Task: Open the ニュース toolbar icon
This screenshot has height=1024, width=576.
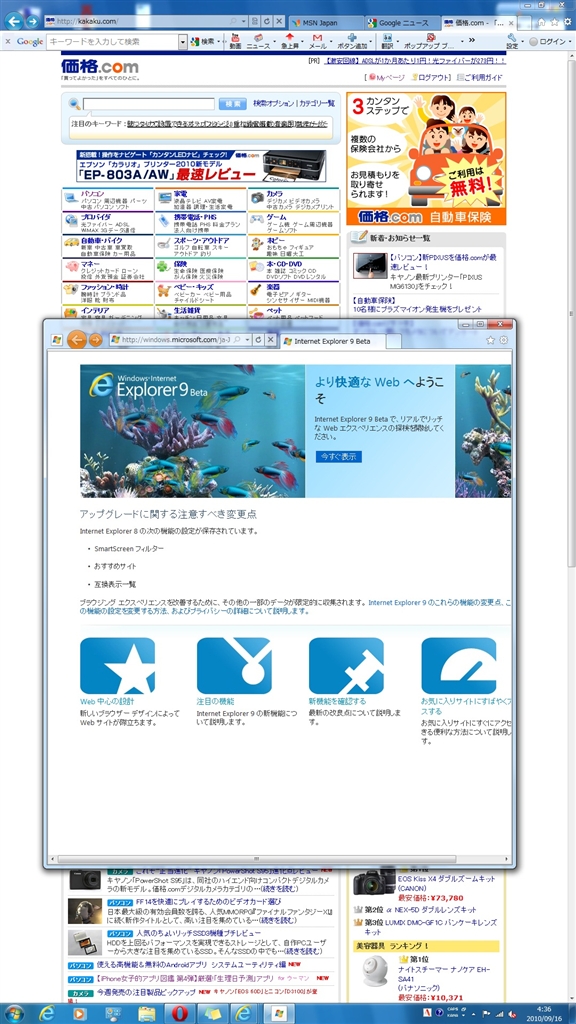Action: click(x=258, y=41)
